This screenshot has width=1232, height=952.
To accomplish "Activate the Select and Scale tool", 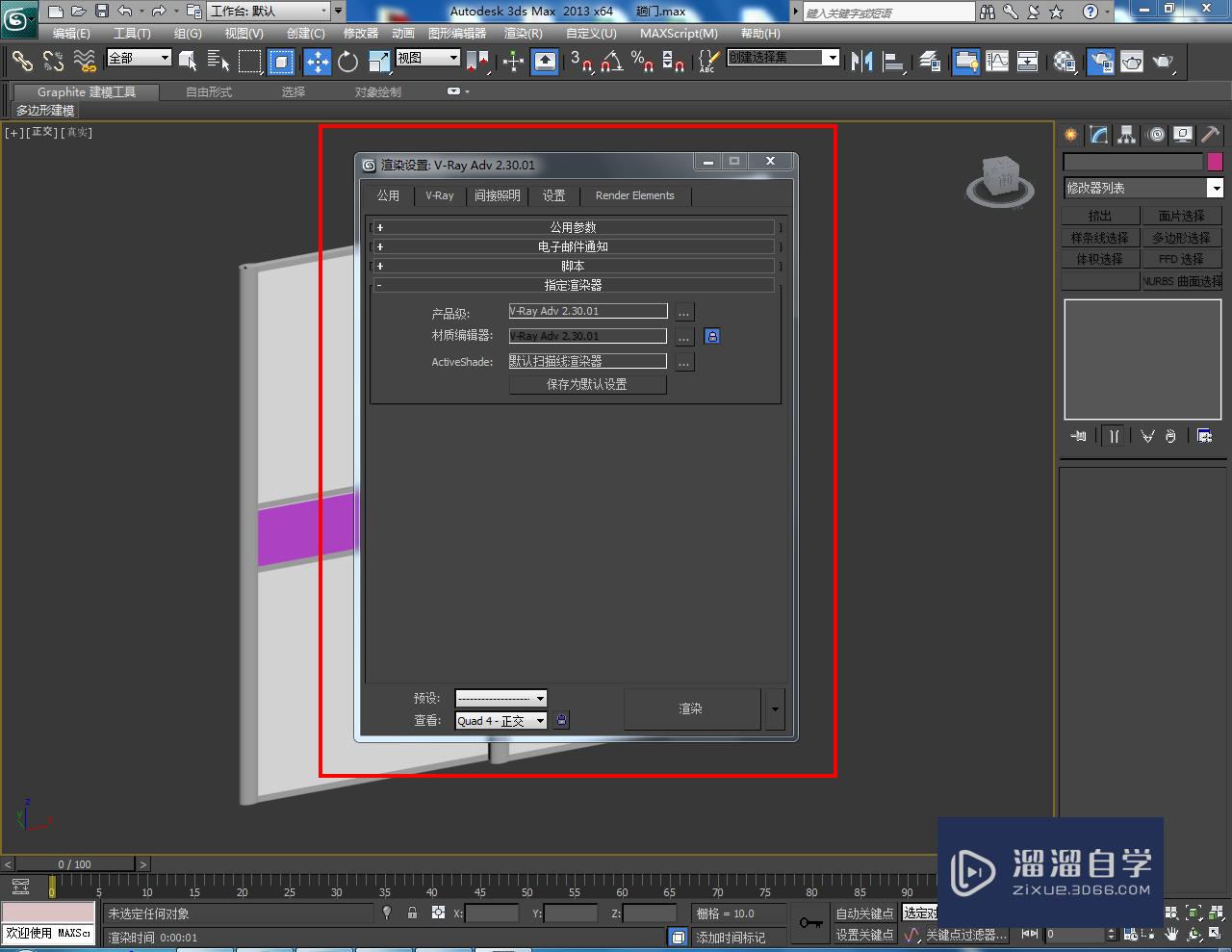I will [x=379, y=62].
